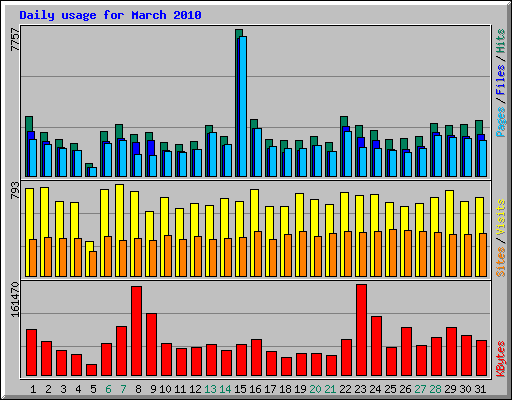Viewport: 512px width, 400px height.
Task: Click the orange Sites bar for day 5
Action: coord(93,264)
